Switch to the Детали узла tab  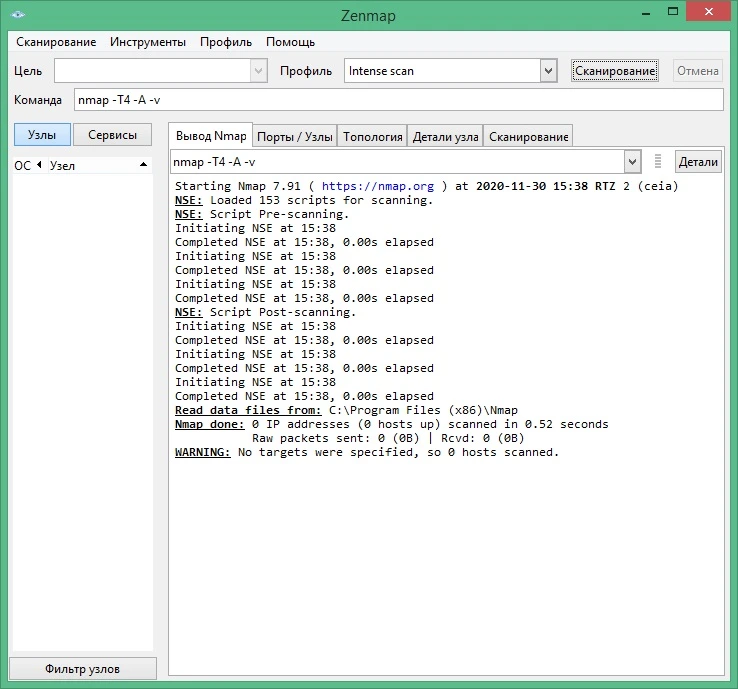click(445, 136)
